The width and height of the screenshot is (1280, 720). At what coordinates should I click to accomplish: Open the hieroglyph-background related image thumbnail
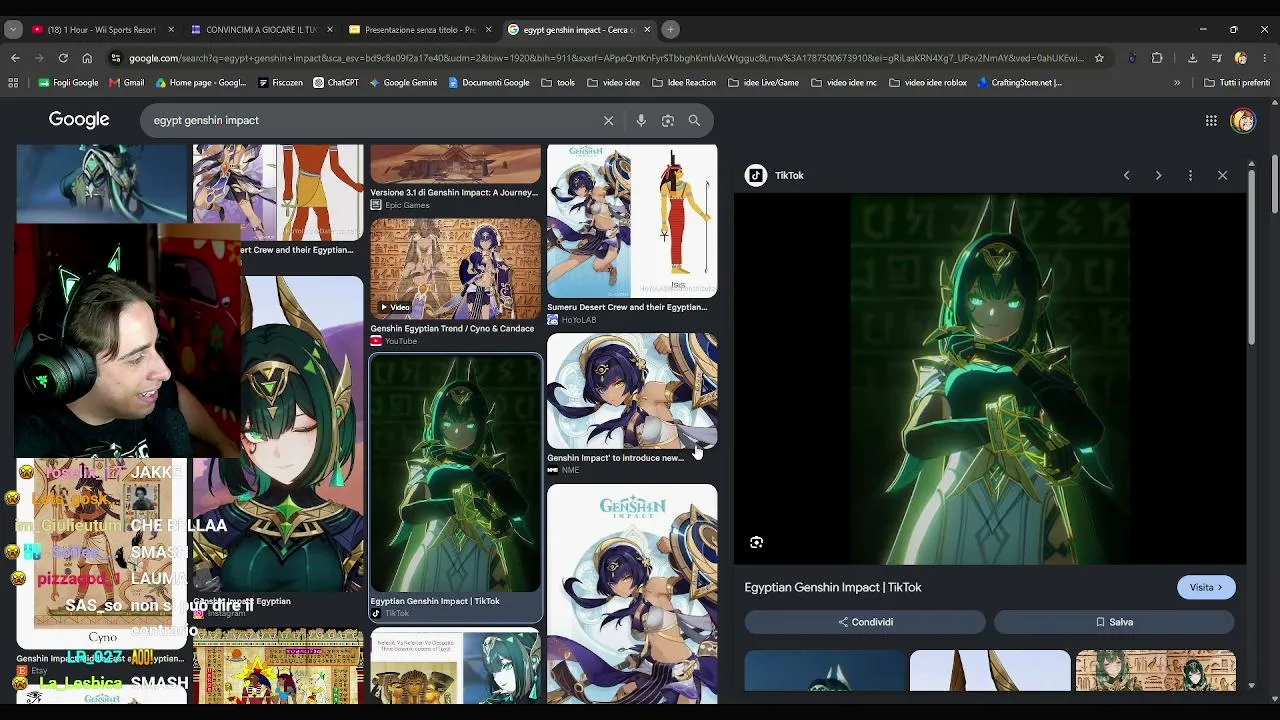click(1156, 671)
